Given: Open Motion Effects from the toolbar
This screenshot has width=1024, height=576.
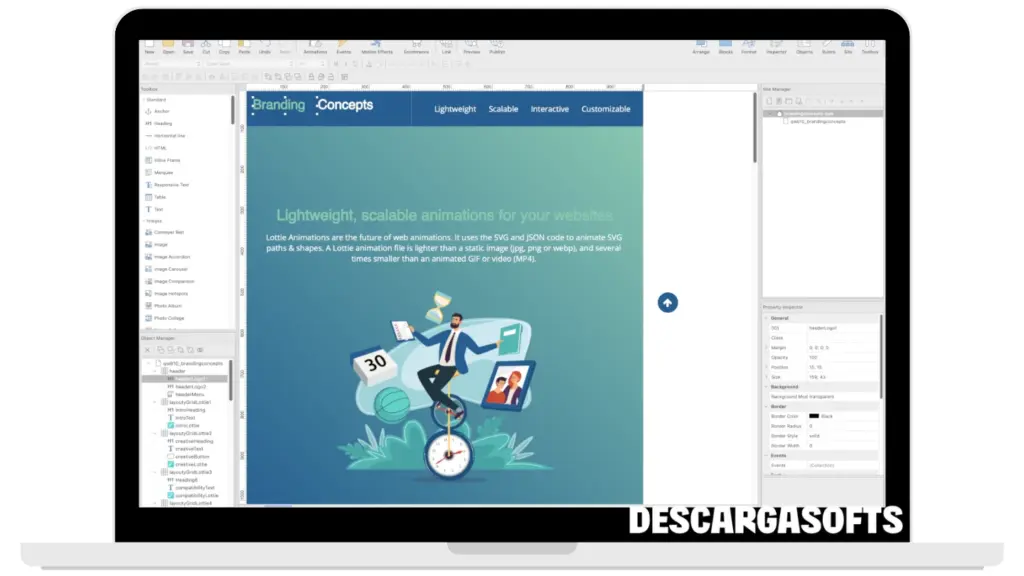Looking at the screenshot, I should pyautogui.click(x=377, y=46).
